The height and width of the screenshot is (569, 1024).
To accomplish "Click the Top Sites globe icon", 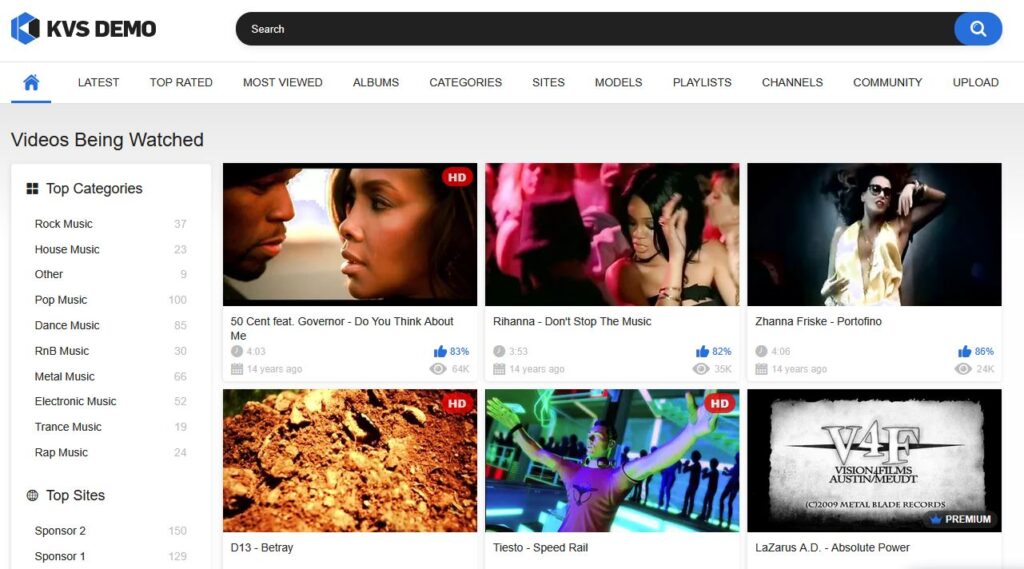I will (x=32, y=495).
